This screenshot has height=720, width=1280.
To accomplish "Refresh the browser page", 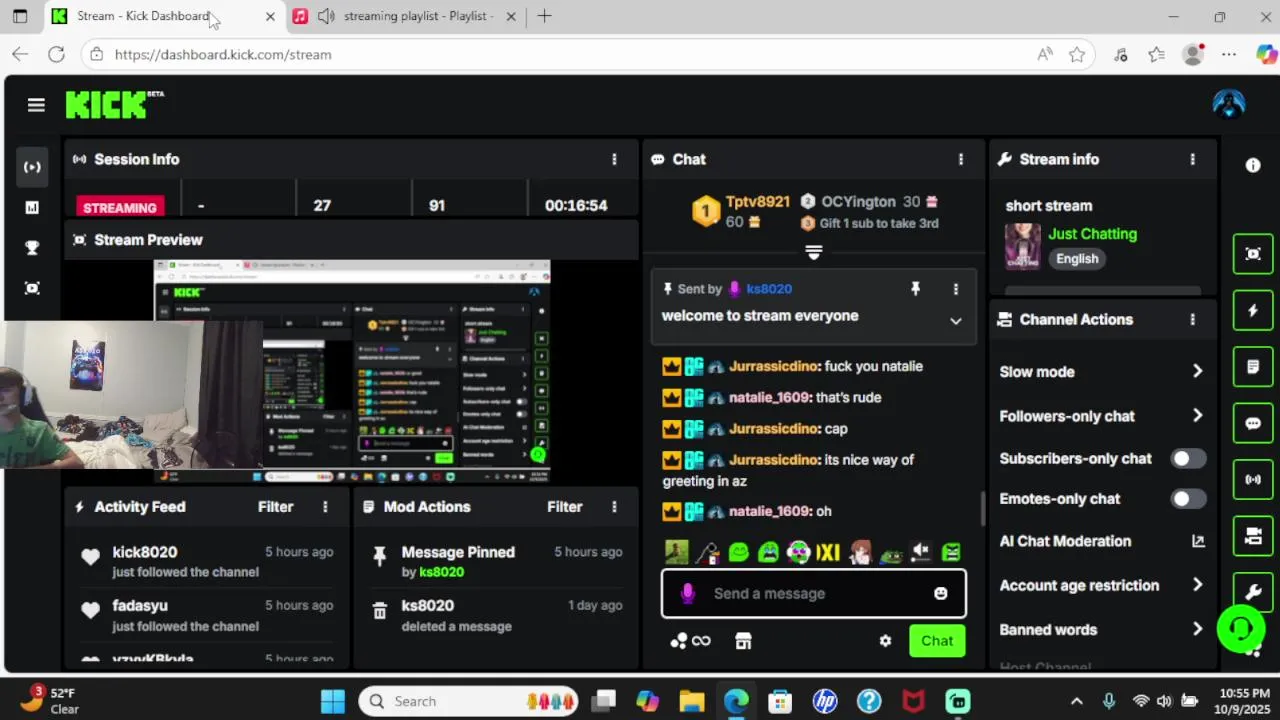I will coord(56,55).
